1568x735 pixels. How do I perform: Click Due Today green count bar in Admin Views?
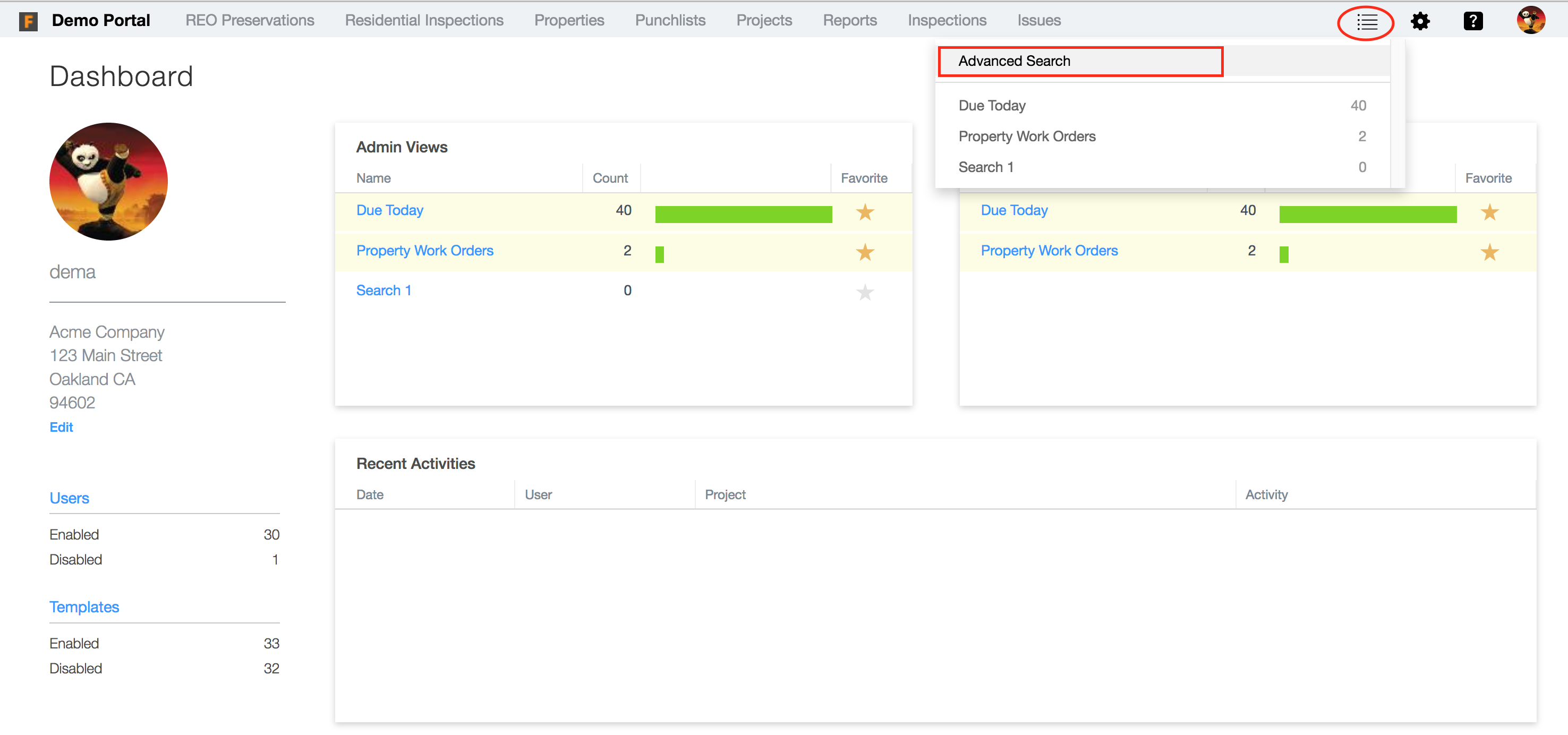click(x=743, y=214)
